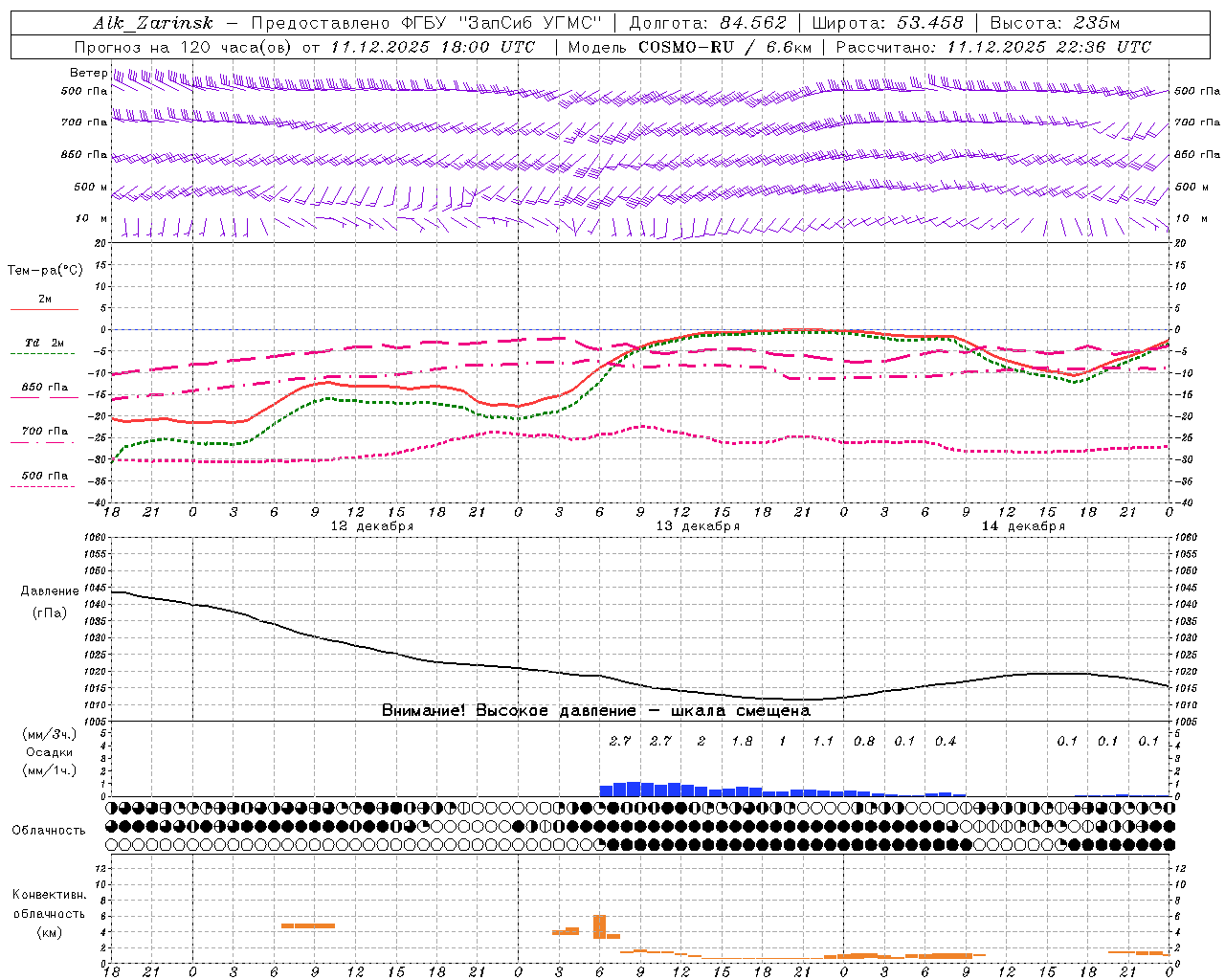Click the Ветер label of the wind panel
Image resolution: width=1225 pixels, height=980 pixels.
[88, 73]
